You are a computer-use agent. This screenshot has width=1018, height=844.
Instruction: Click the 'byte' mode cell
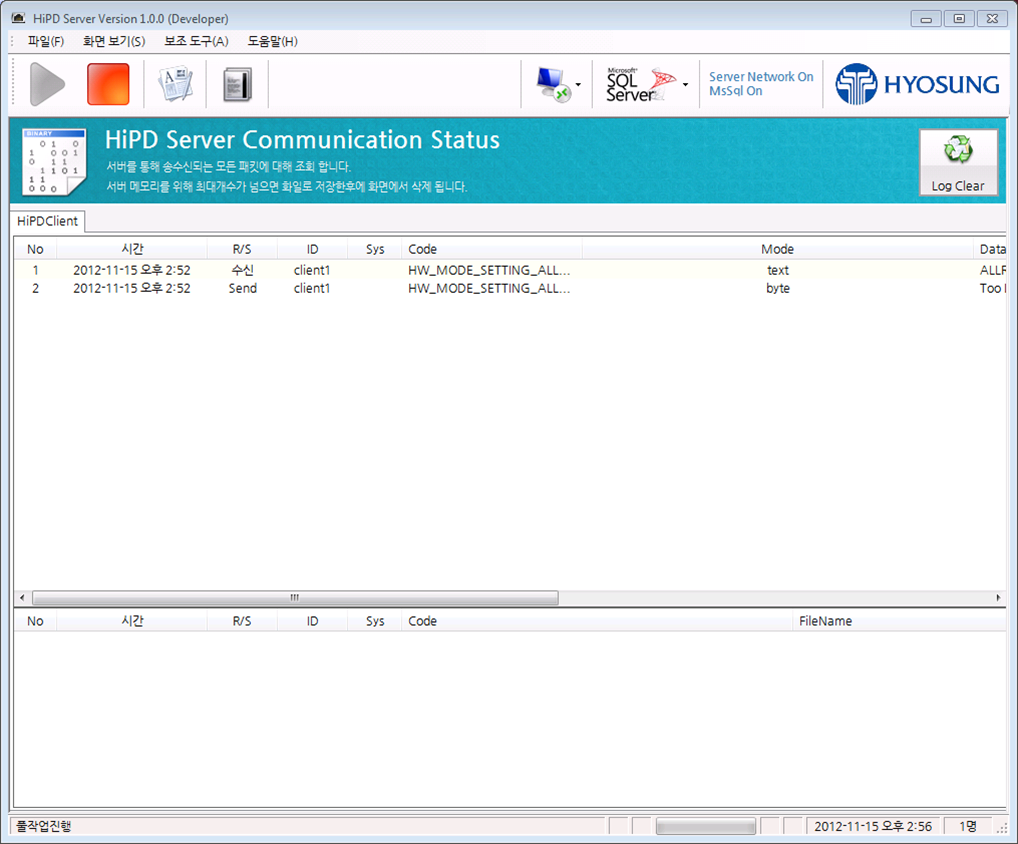click(x=778, y=288)
